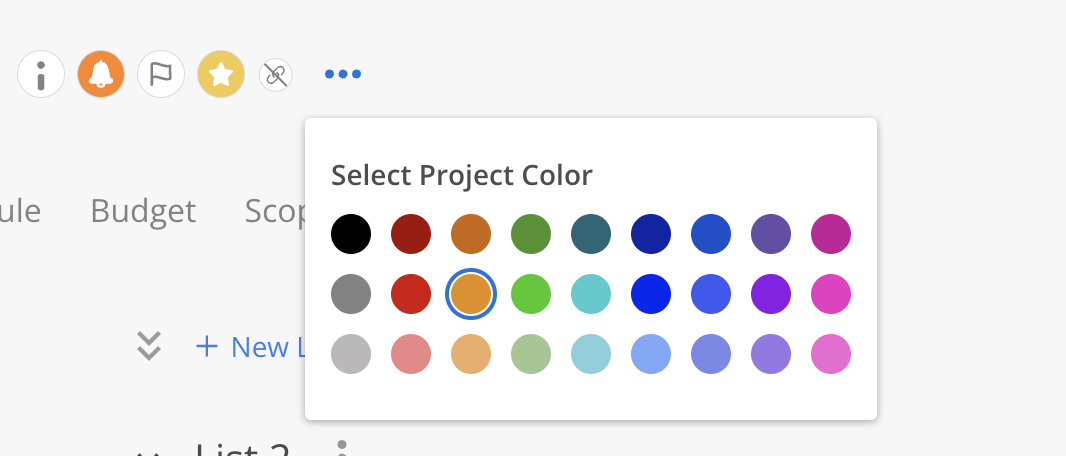This screenshot has width=1066, height=456.
Task: Open the project info icon
Action: pyautogui.click(x=41, y=74)
